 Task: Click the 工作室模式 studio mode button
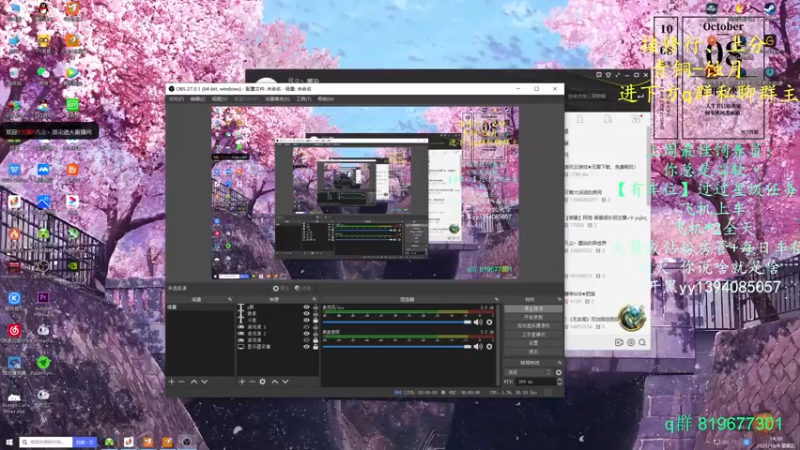tap(533, 334)
